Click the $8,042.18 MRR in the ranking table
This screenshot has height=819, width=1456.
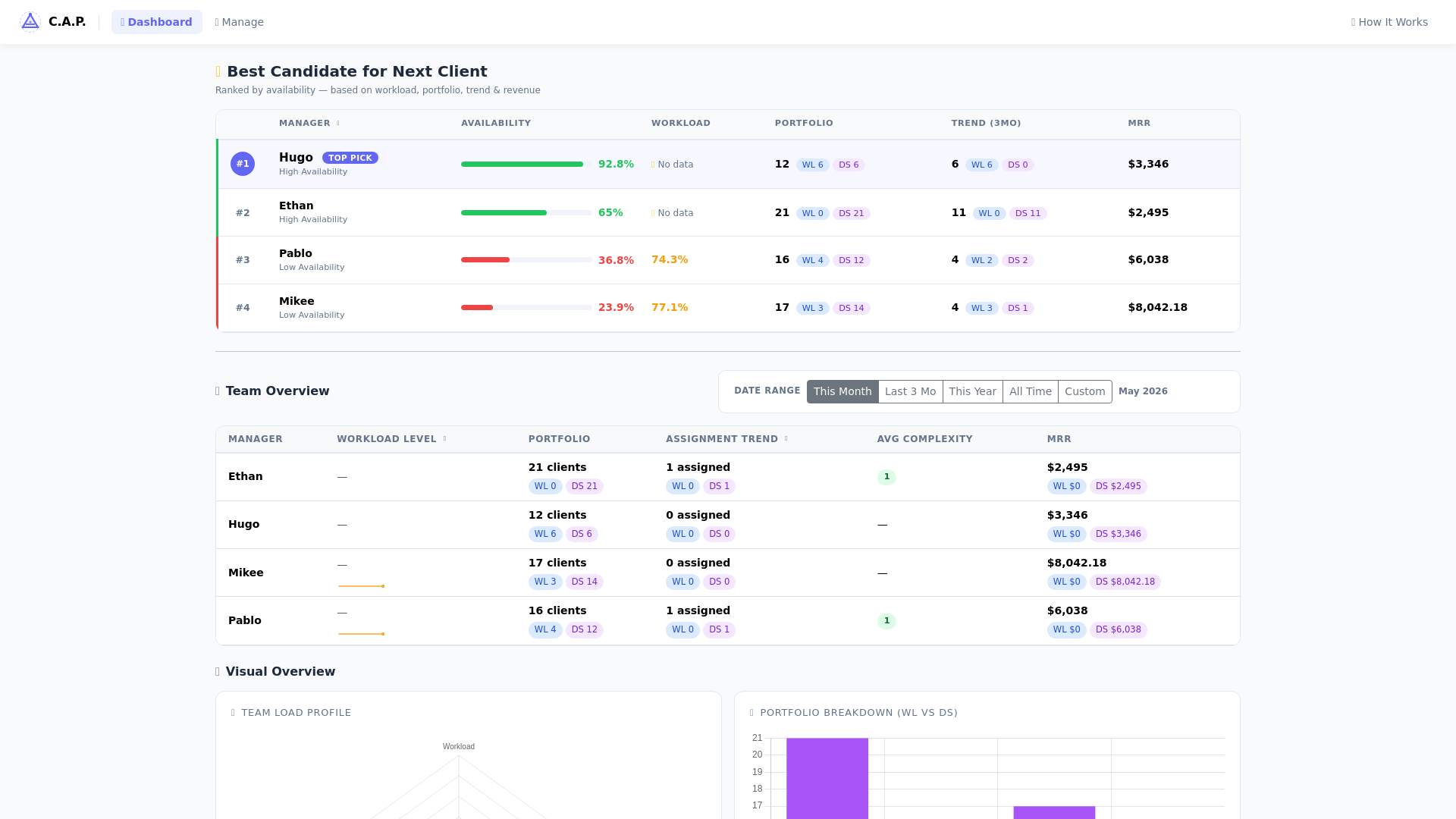[1157, 307]
